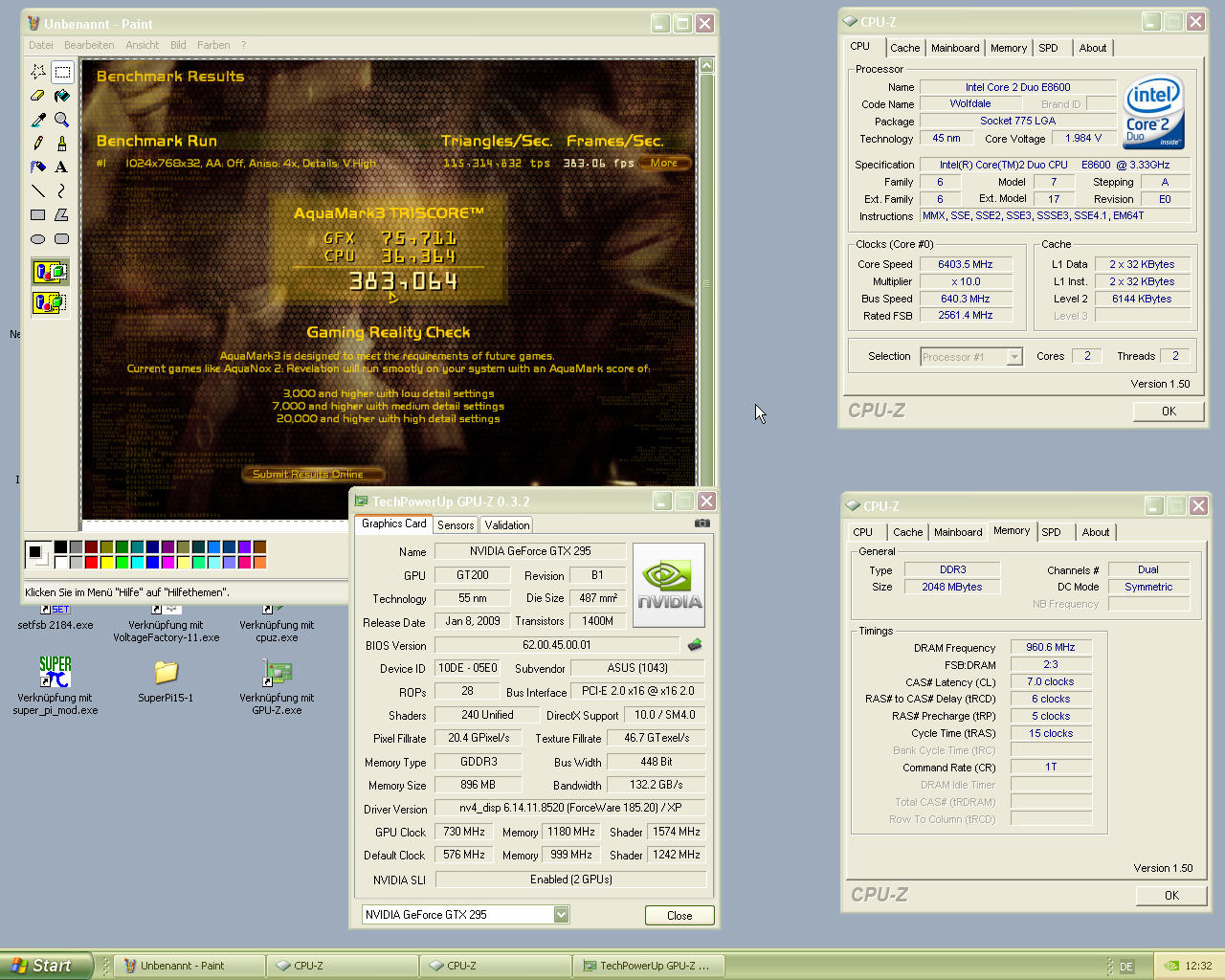
Task: Click the foreground/background color indicator box
Action: [x=36, y=553]
